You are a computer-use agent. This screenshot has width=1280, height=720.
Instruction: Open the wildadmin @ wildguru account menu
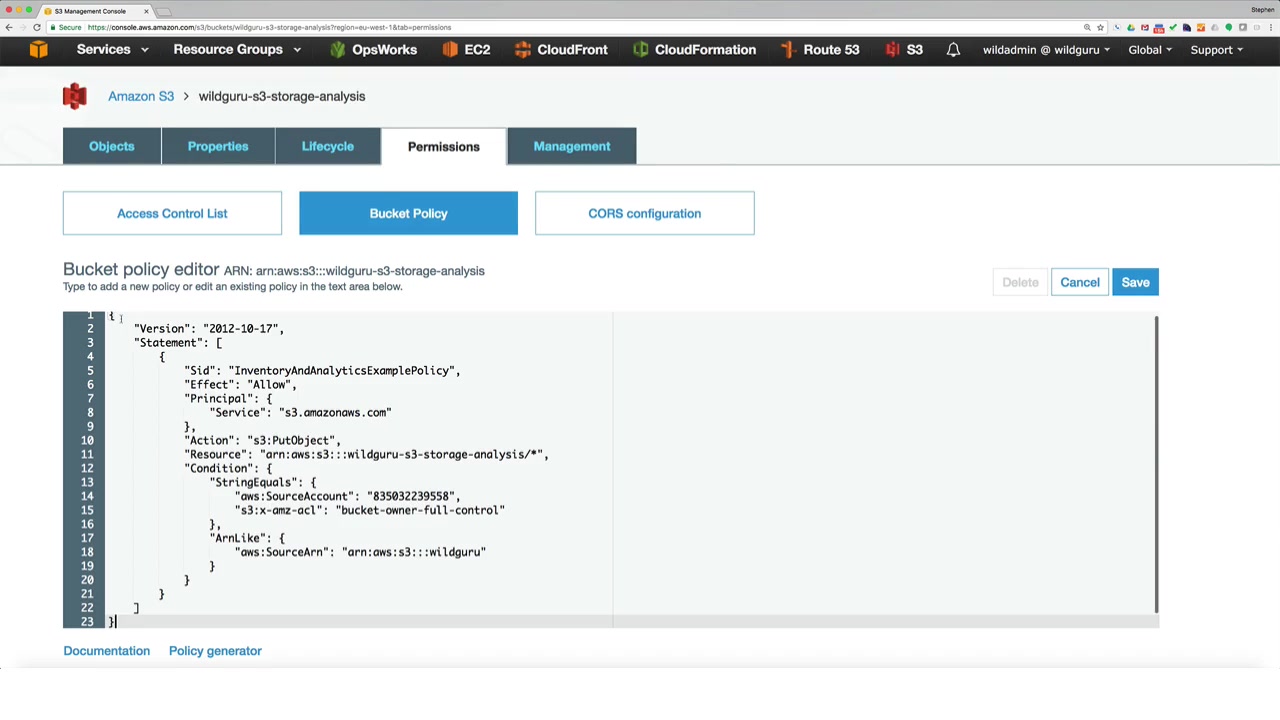[x=1046, y=50]
